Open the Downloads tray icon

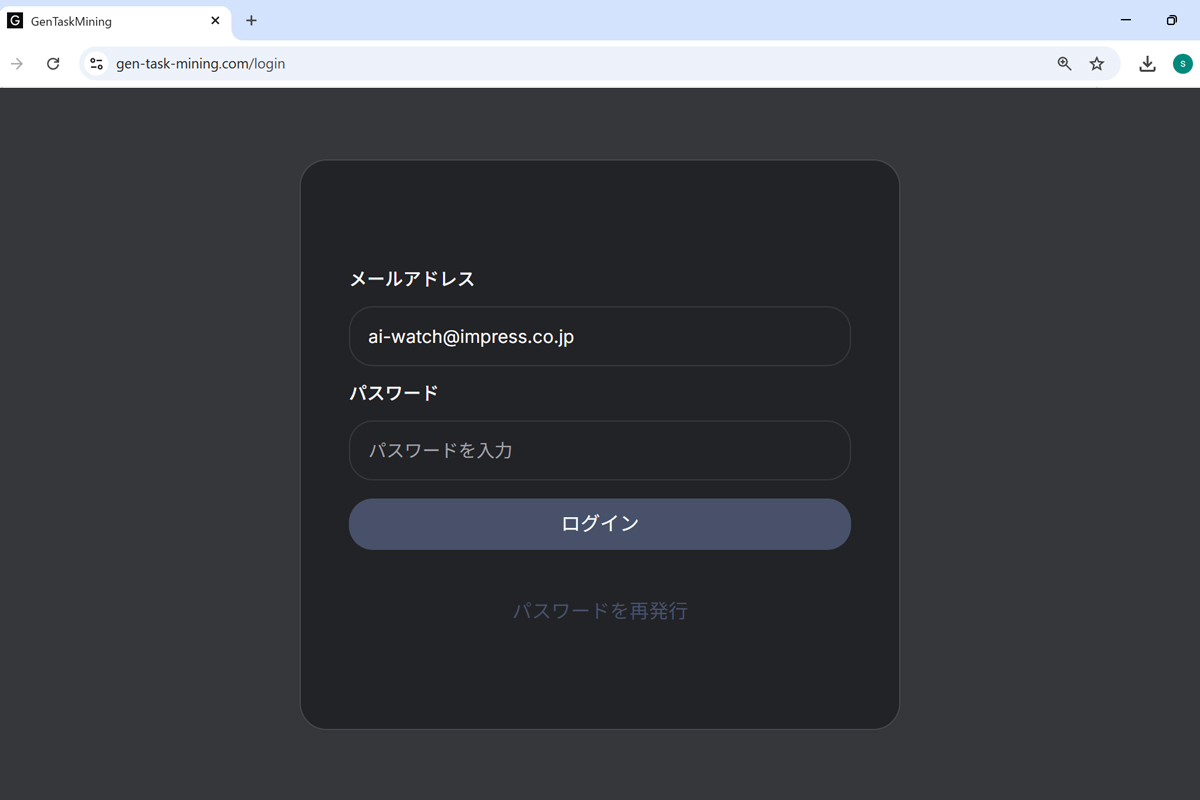tap(1147, 63)
